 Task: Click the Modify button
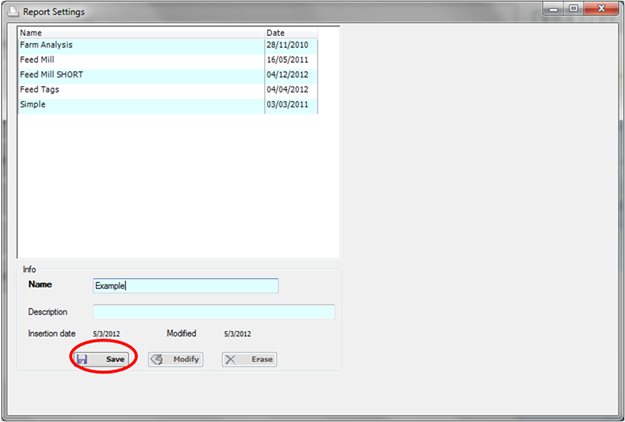tap(176, 359)
